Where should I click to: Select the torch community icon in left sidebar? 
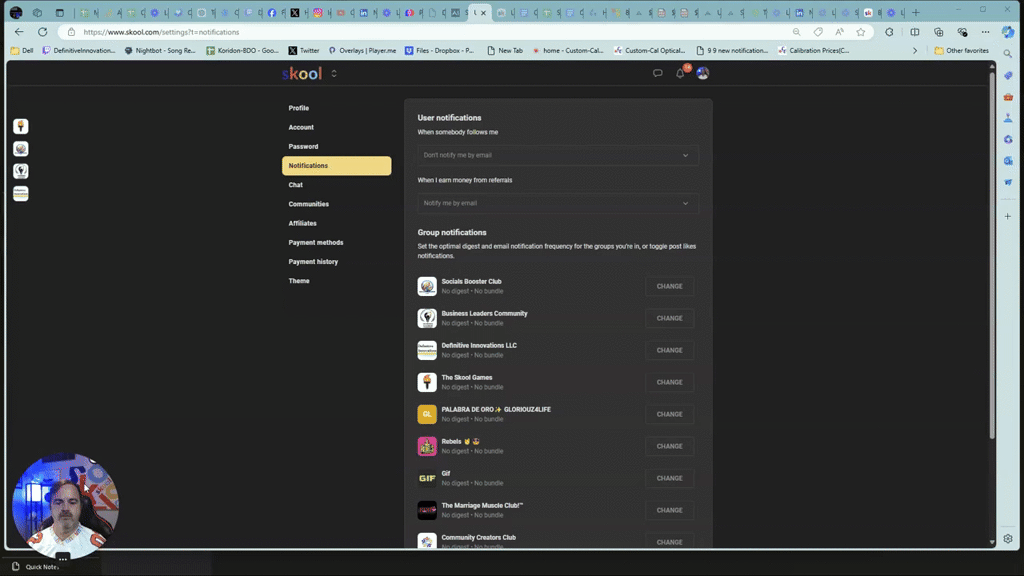click(x=20, y=126)
